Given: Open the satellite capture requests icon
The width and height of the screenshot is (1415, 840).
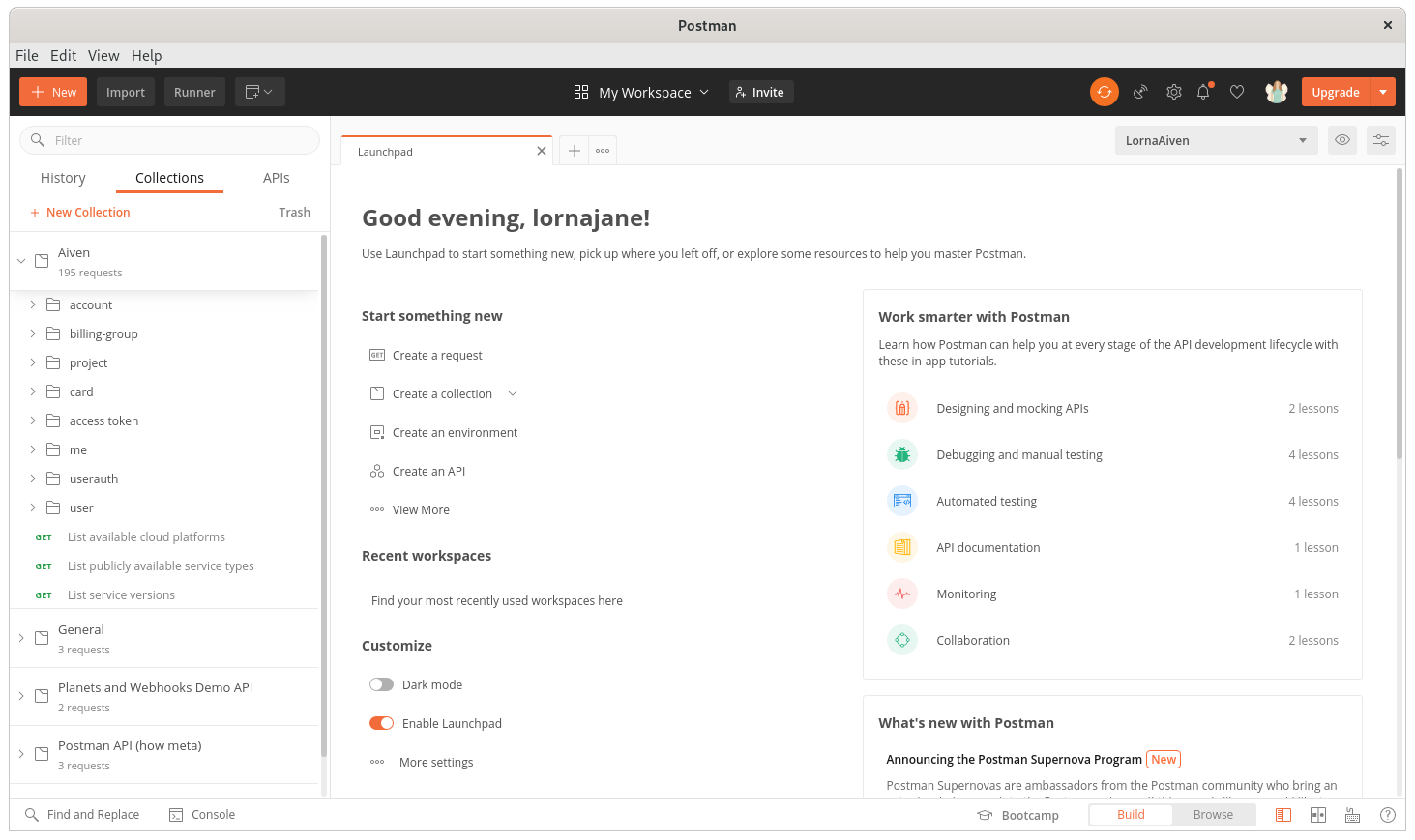Looking at the screenshot, I should point(1140,92).
